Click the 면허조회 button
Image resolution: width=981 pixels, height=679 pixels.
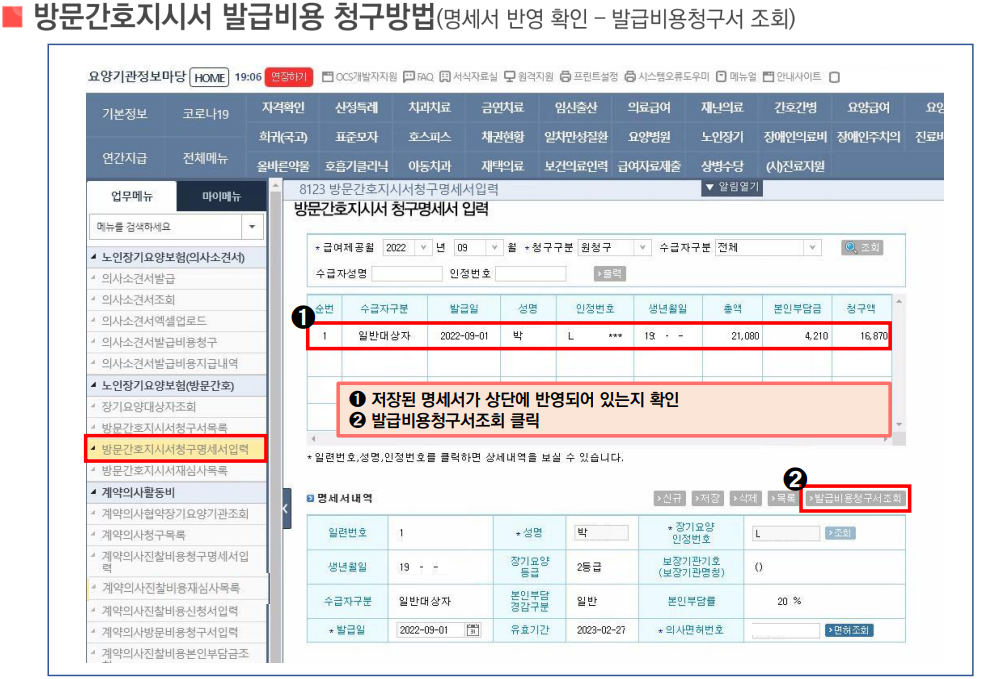(849, 630)
